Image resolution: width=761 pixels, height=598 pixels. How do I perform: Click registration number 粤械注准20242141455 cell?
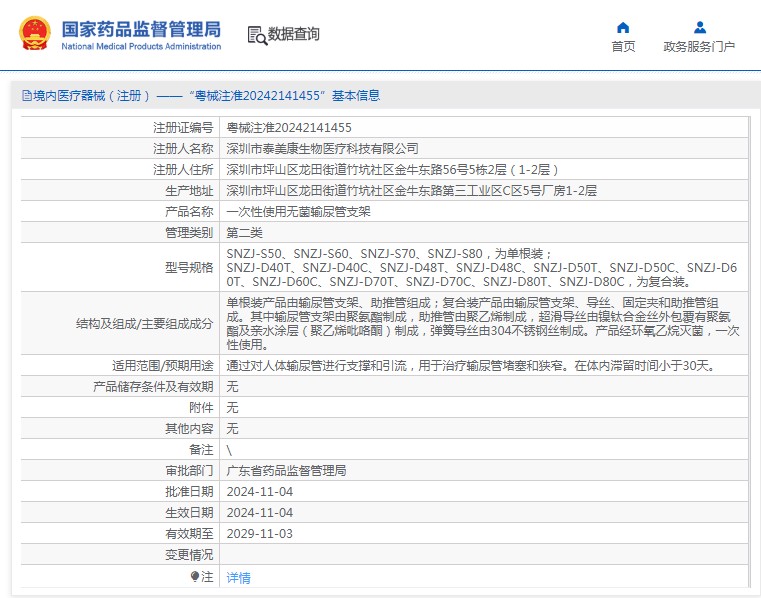(289, 128)
